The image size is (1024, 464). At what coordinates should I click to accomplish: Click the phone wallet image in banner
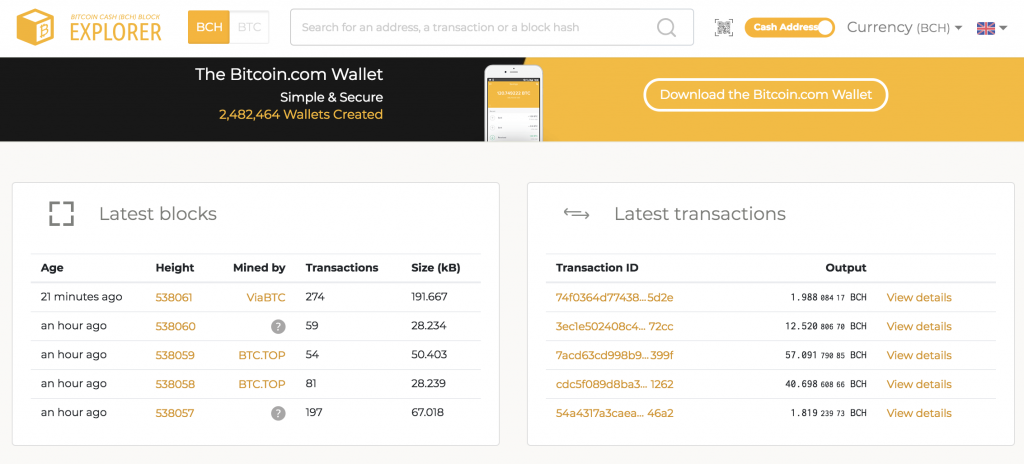(512, 103)
